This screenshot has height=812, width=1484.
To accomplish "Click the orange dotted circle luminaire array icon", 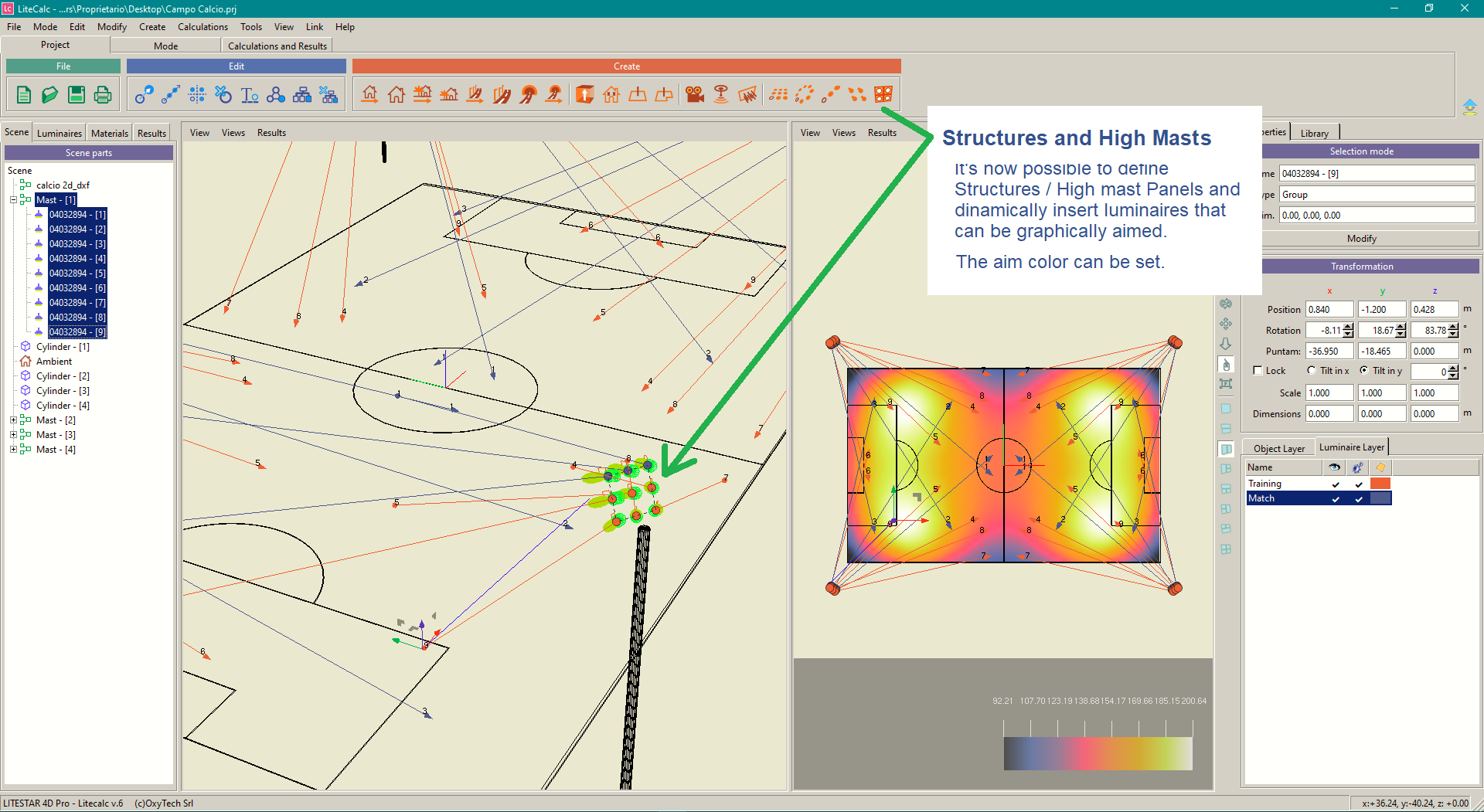I will 805,94.
